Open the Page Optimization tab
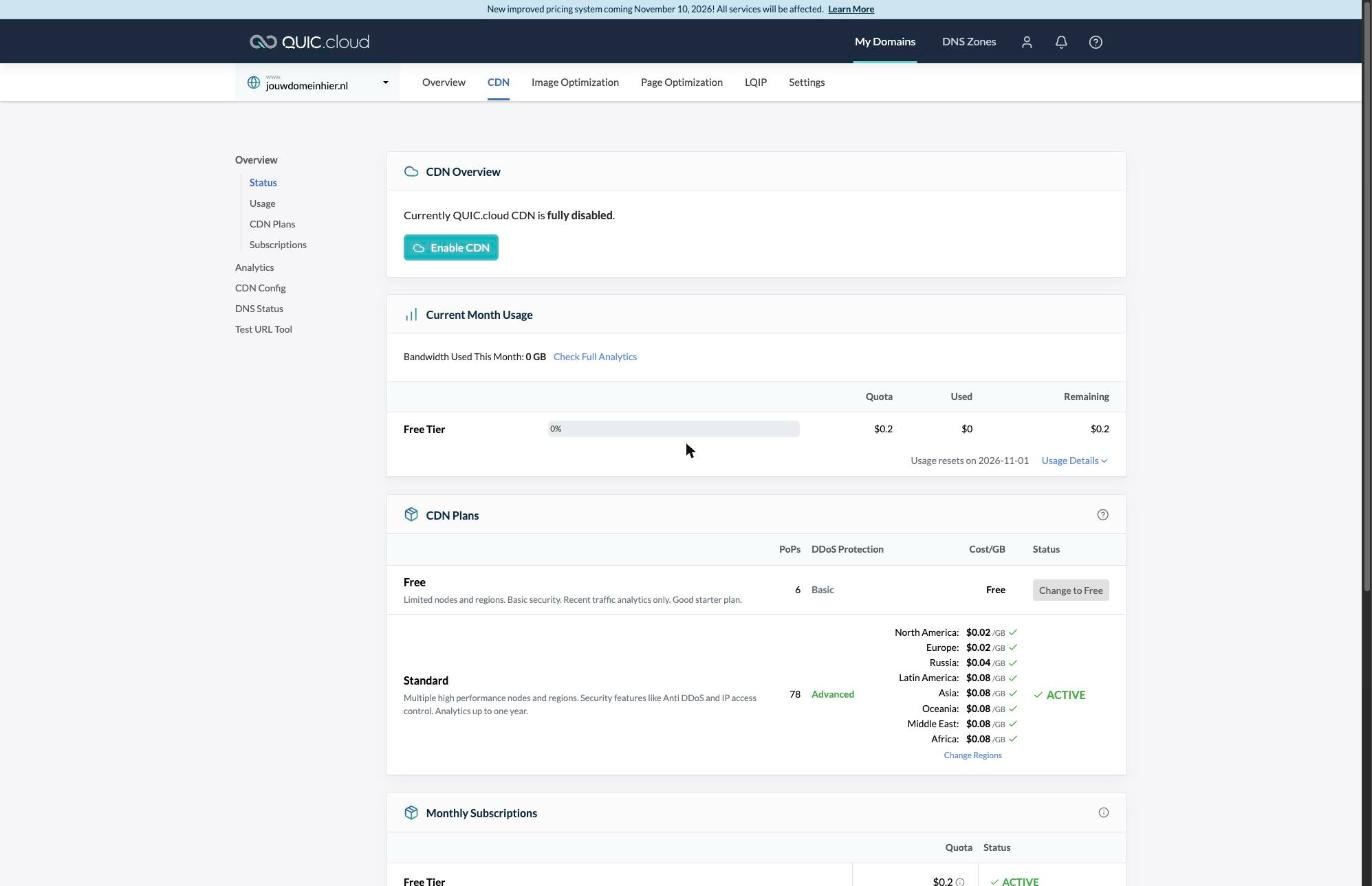1372x886 pixels. (682, 83)
